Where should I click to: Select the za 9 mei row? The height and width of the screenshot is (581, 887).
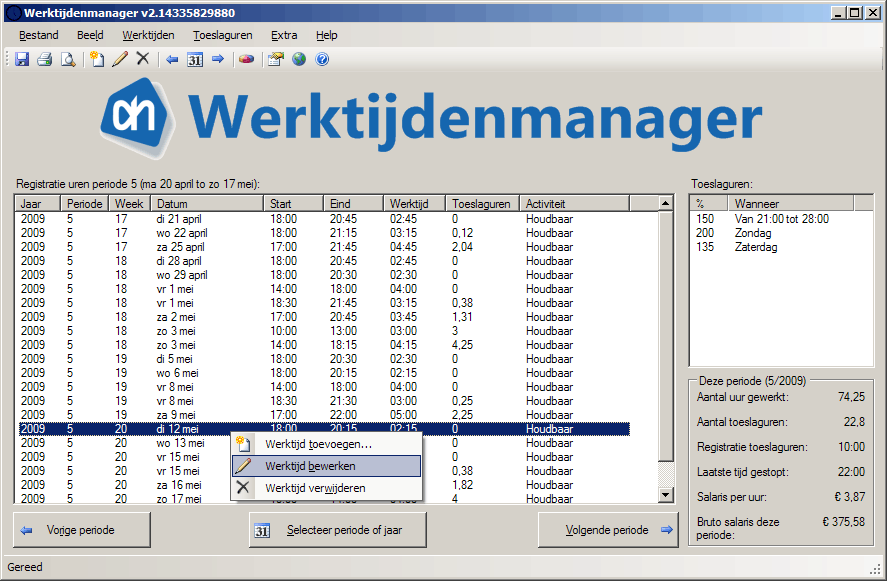[x=324, y=415]
